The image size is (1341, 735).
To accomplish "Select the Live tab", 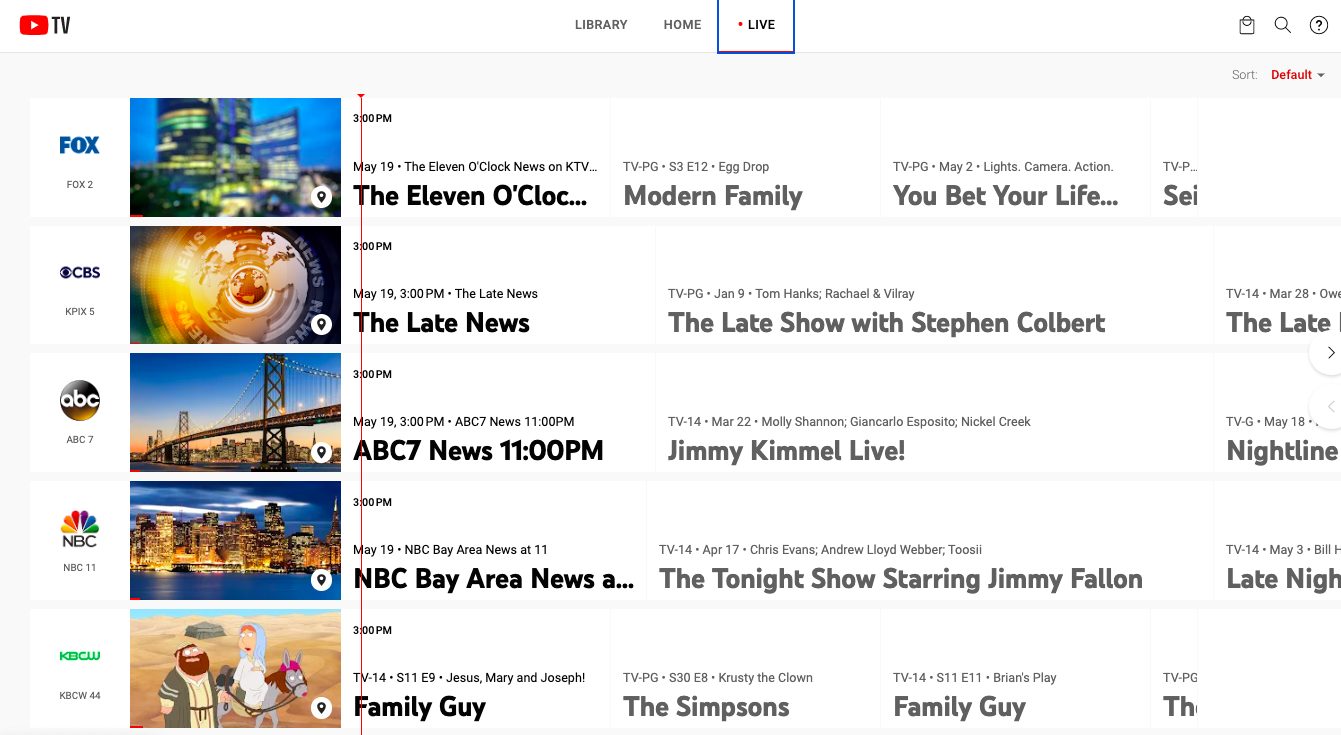I will pos(756,25).
